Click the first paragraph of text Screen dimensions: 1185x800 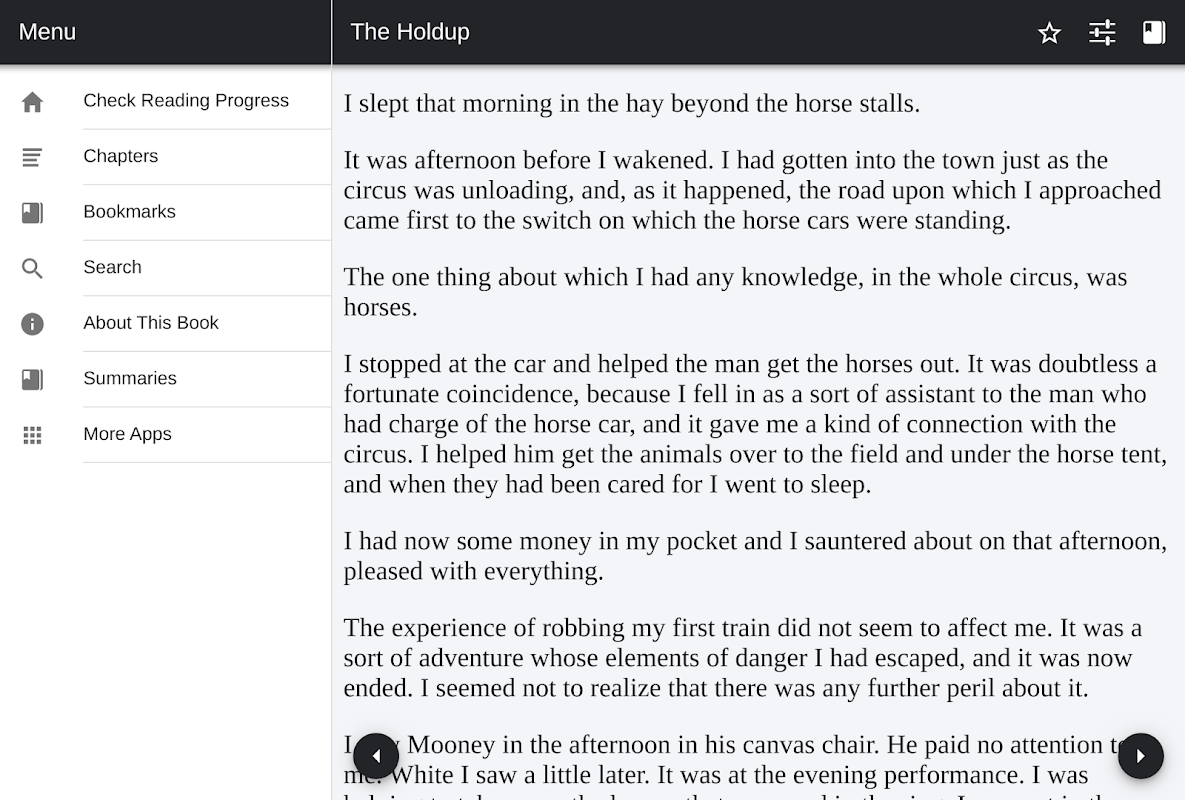pos(631,104)
